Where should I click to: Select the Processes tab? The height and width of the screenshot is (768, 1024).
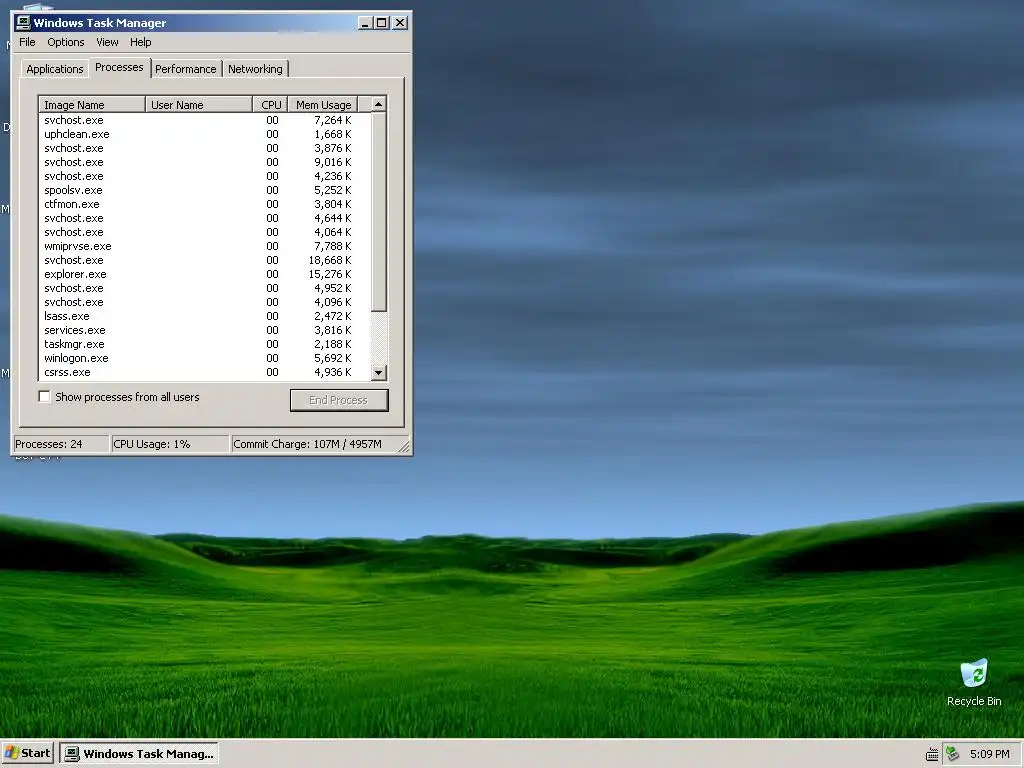tap(119, 67)
